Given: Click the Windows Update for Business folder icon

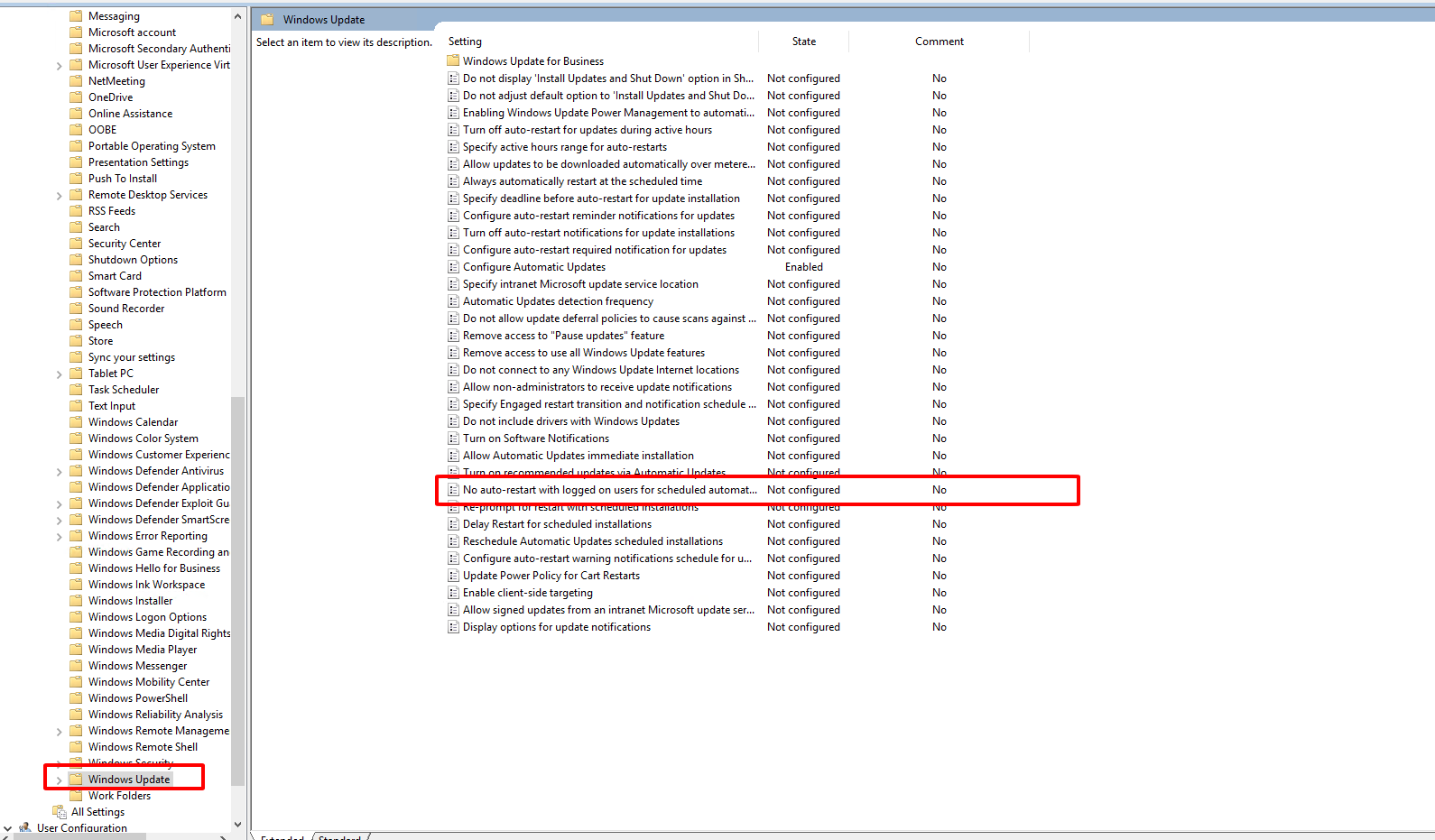Looking at the screenshot, I should (453, 61).
